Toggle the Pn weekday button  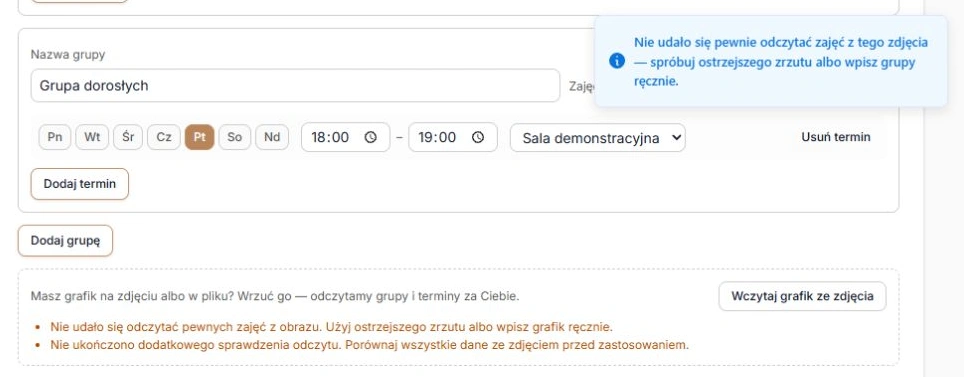pos(55,137)
